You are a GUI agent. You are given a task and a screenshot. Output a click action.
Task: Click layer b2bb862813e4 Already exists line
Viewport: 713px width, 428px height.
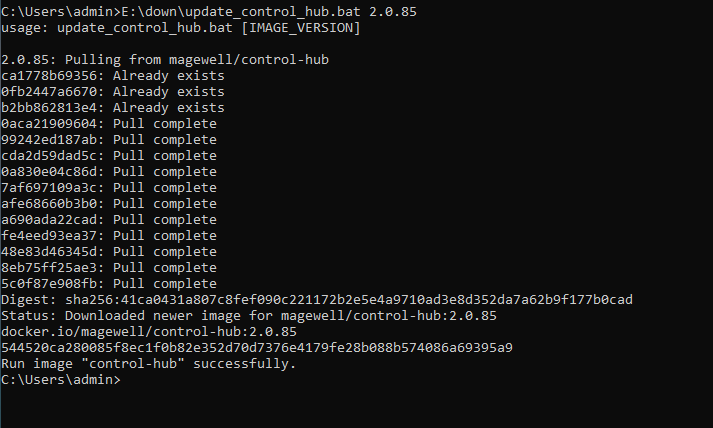113,108
